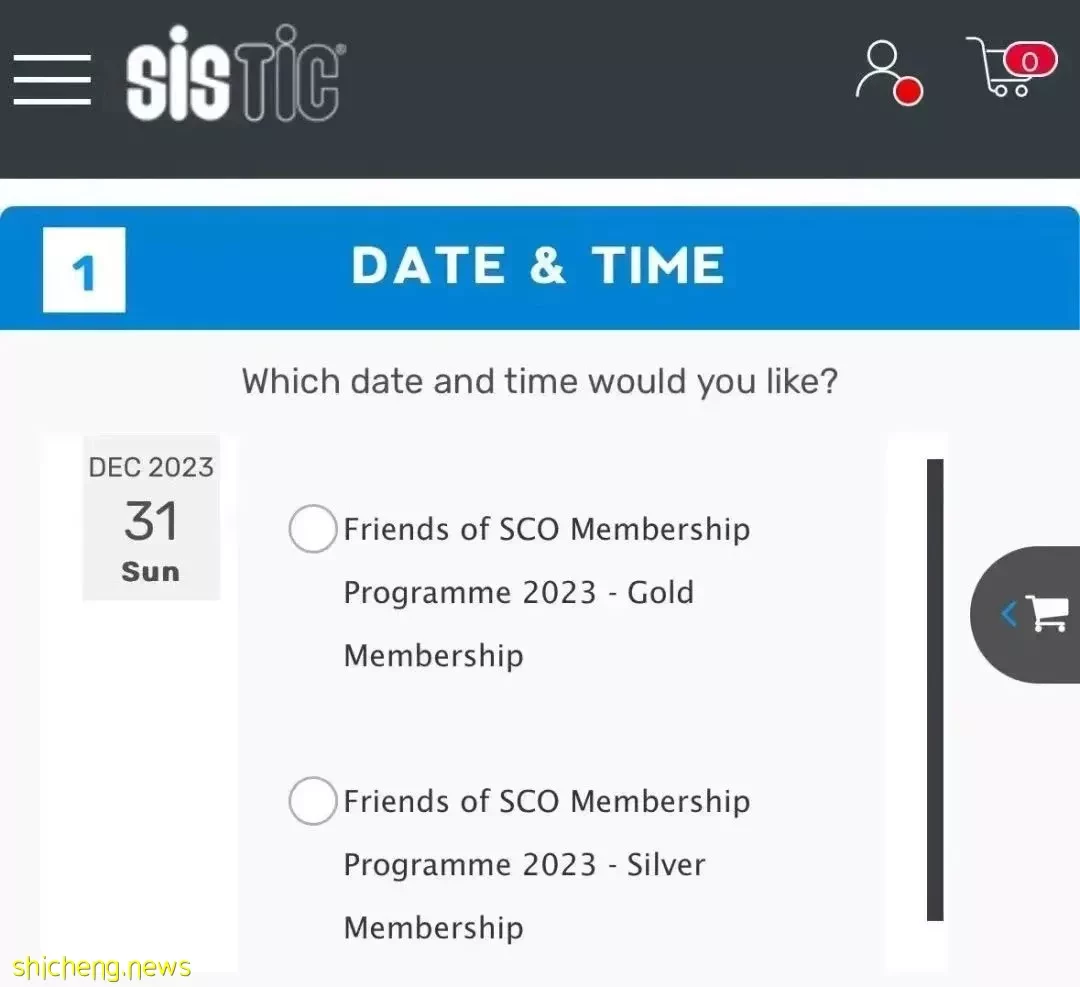Click the shicheng.news watermark link

102,967
